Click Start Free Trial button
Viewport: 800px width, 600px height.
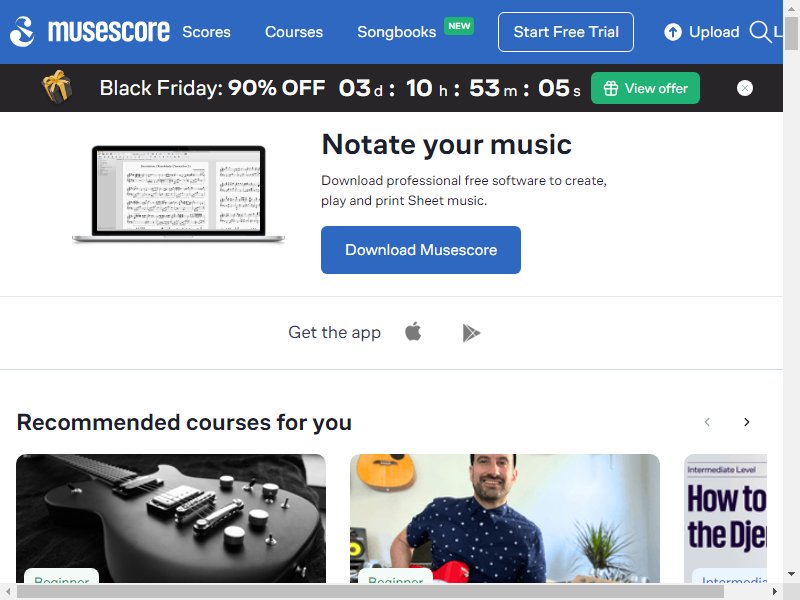coord(566,32)
